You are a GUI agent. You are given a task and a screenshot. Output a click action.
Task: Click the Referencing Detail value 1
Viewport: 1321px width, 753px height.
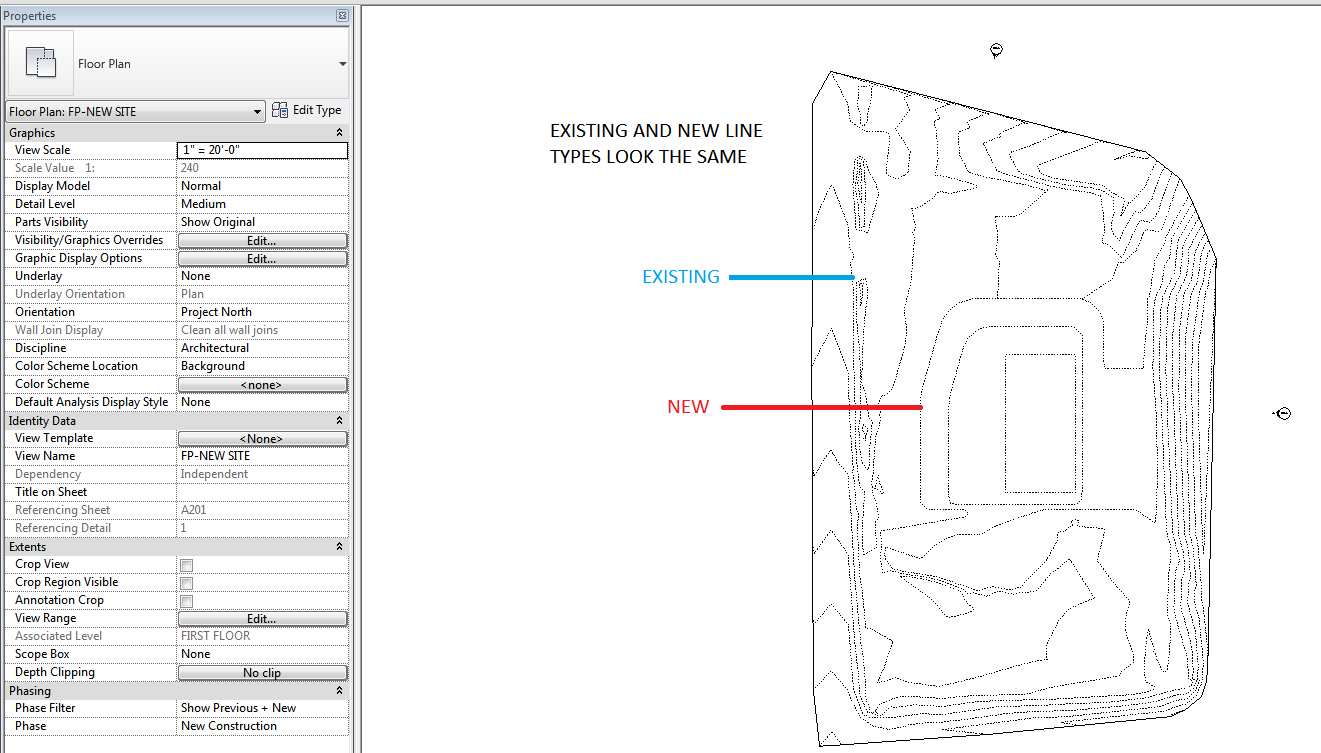[x=262, y=528]
